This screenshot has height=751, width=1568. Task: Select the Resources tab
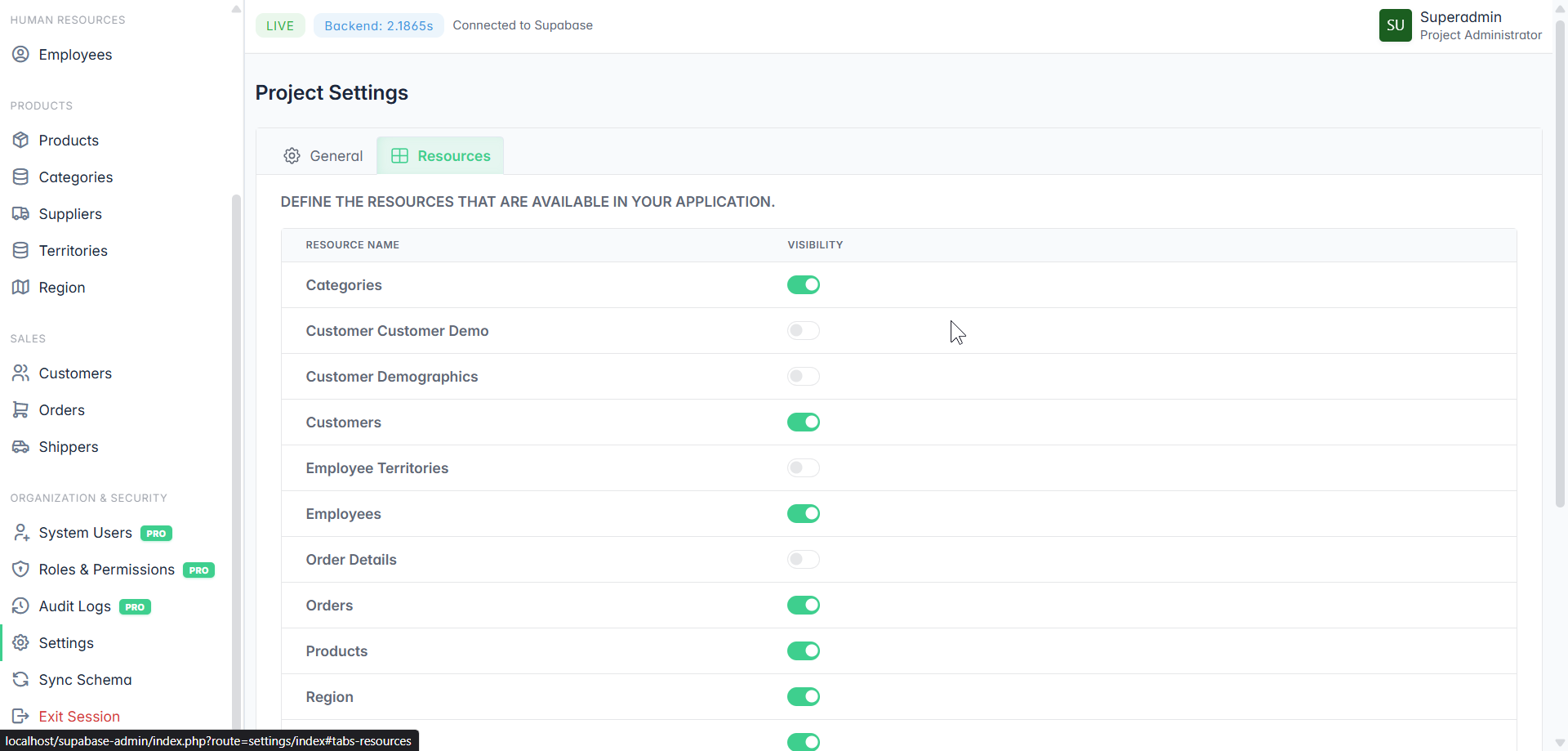point(440,155)
